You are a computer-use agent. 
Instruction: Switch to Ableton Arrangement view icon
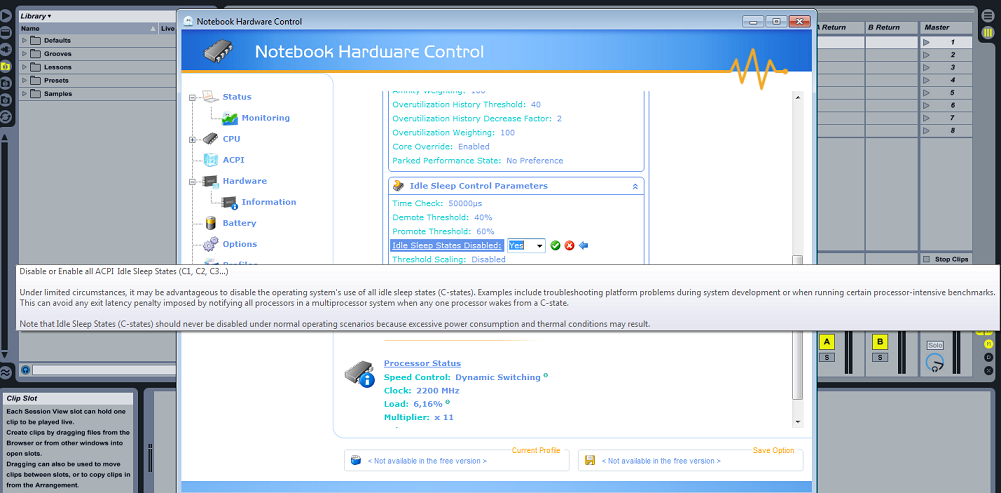[x=987, y=15]
